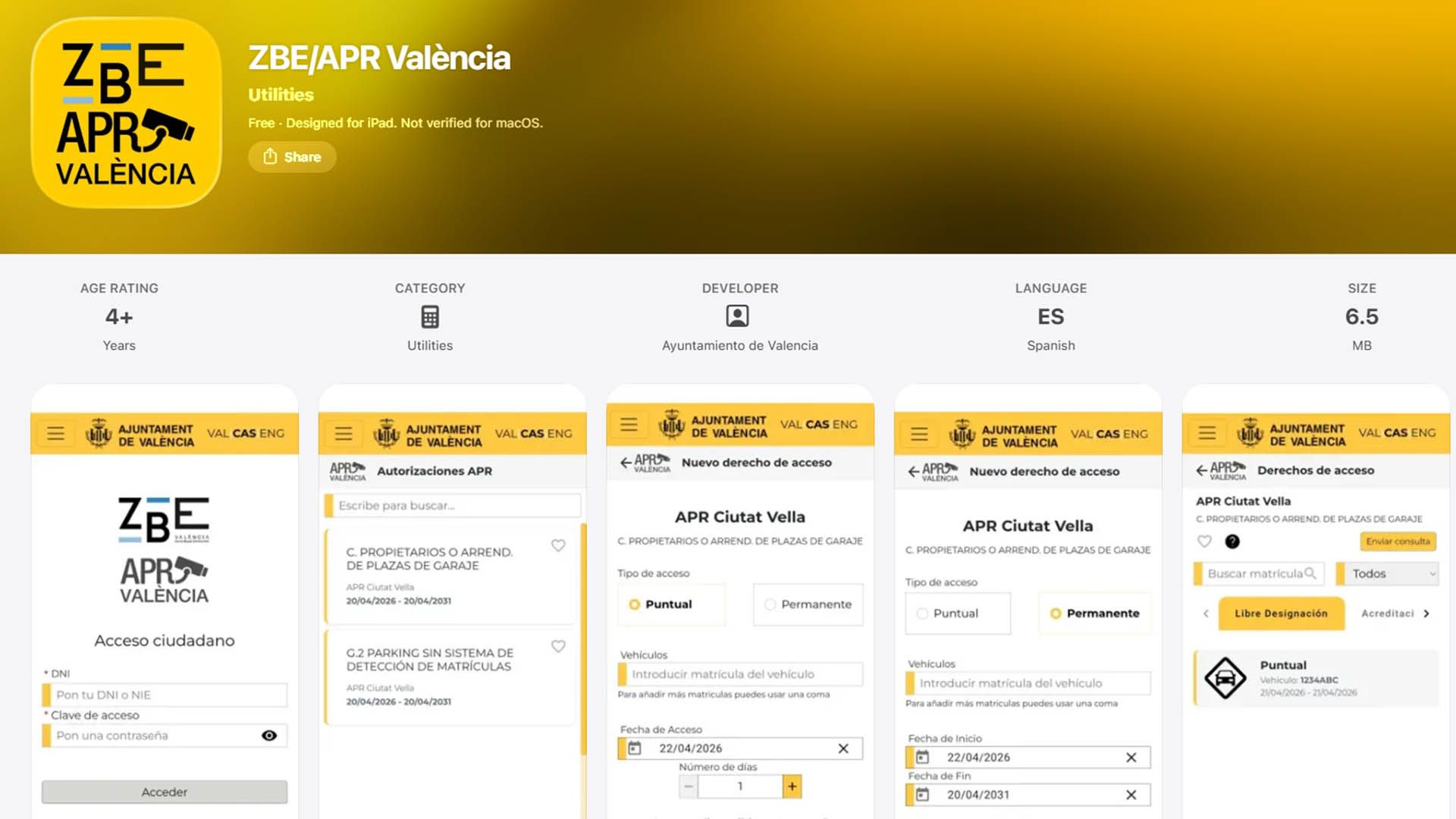The width and height of the screenshot is (1456, 819).
Task: Increase Número de días with plus
Action: coord(792,786)
